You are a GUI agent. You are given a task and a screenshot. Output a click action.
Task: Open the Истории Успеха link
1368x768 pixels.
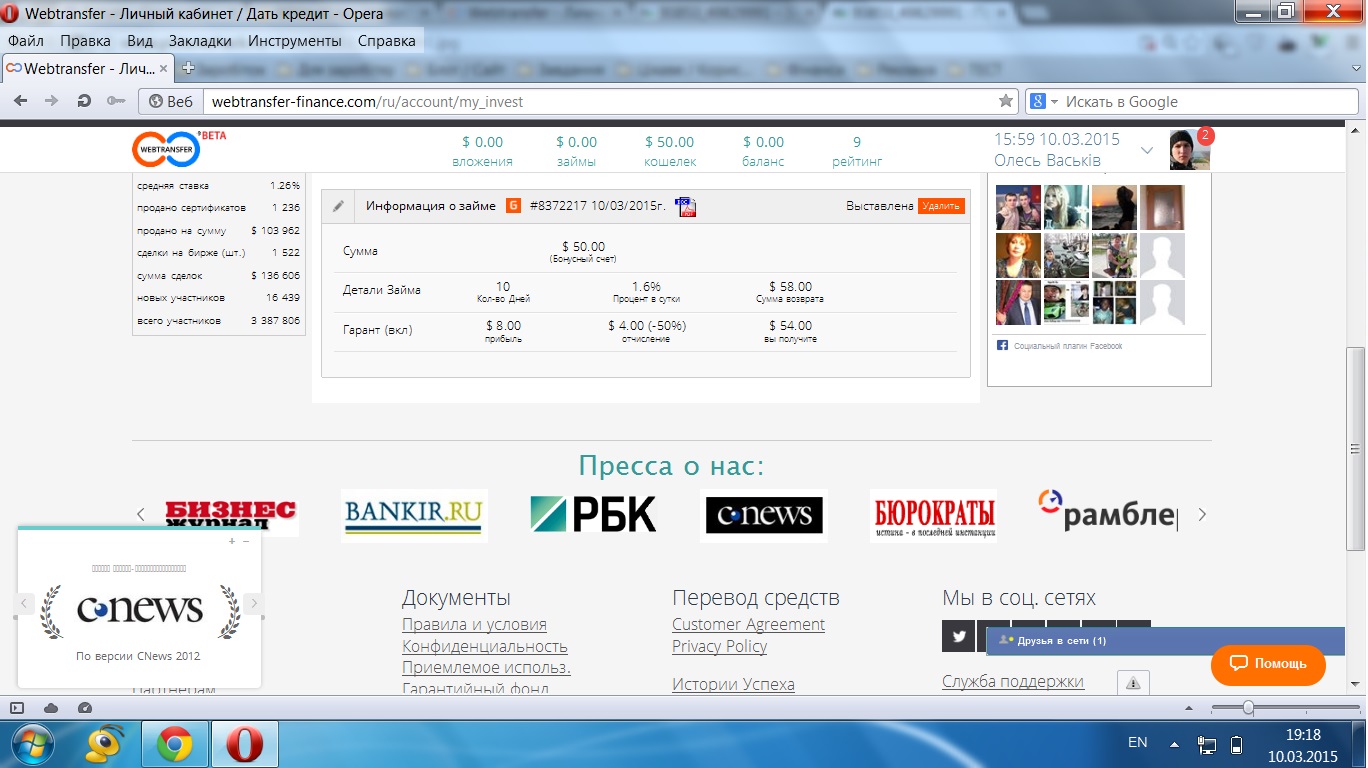point(734,685)
